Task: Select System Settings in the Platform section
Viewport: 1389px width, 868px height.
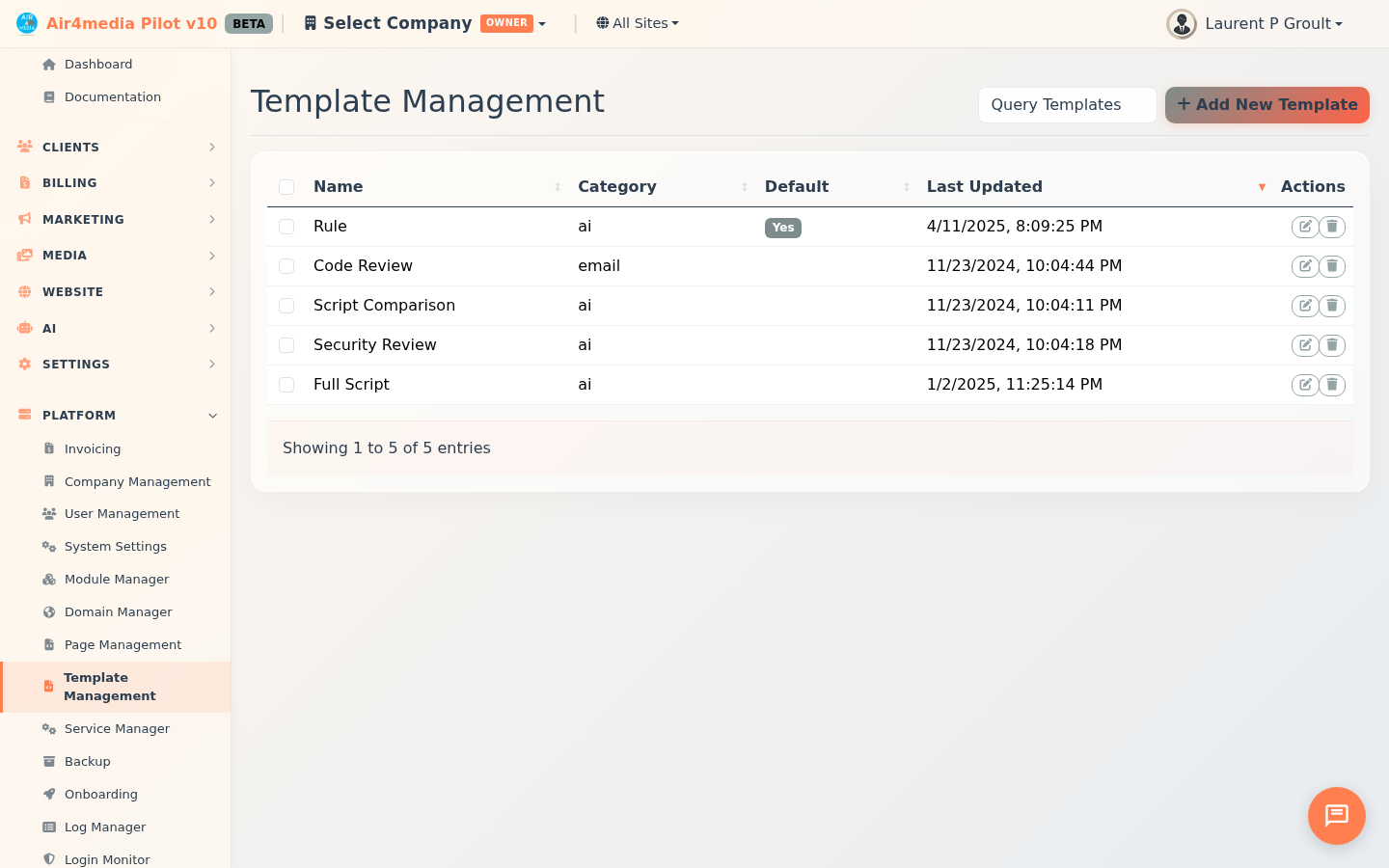Action: (x=116, y=546)
